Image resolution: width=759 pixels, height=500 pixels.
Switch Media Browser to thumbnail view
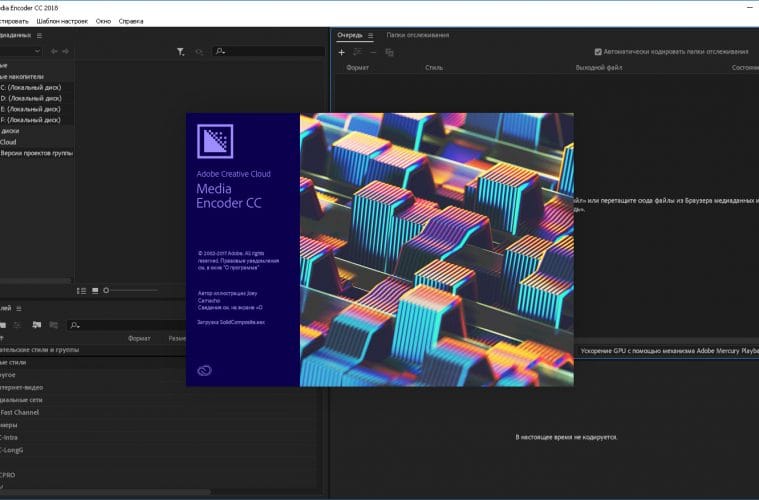click(x=95, y=290)
